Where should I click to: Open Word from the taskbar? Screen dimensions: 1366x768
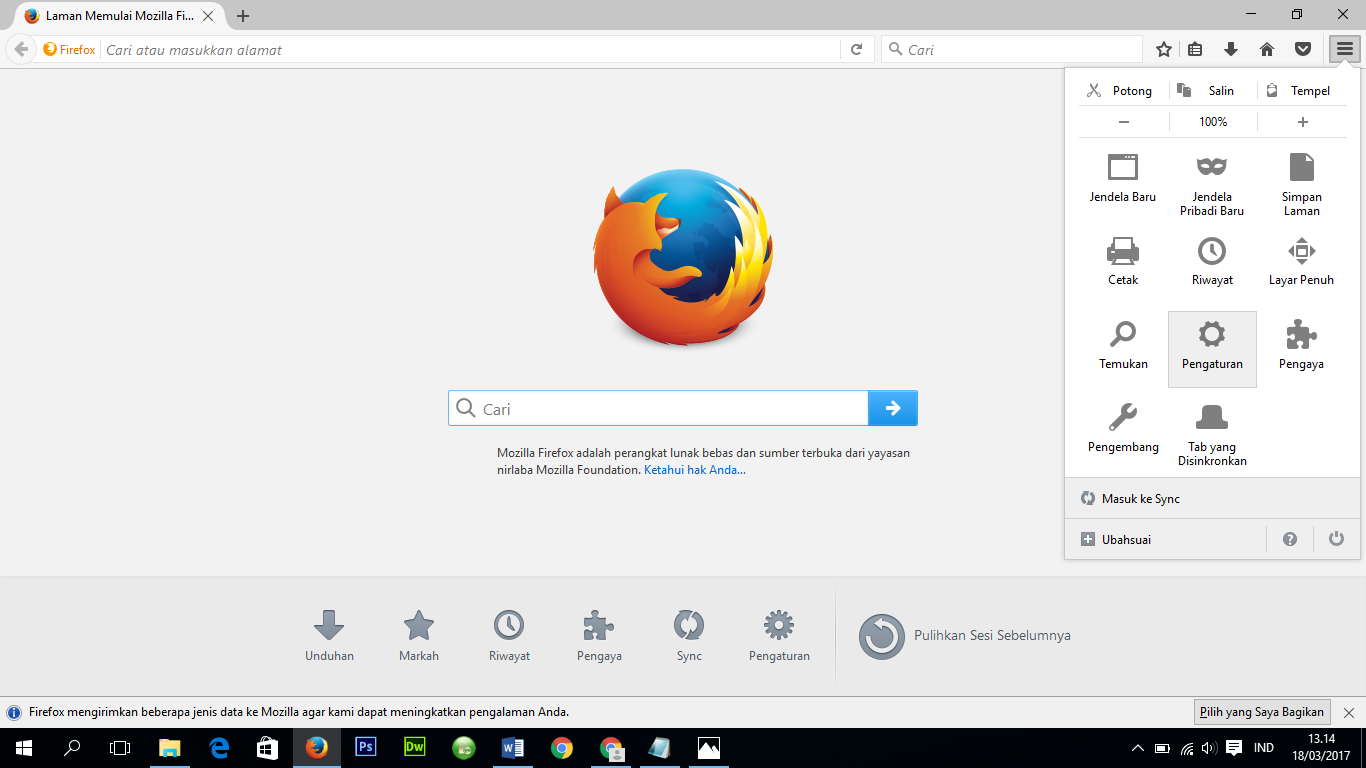point(513,747)
